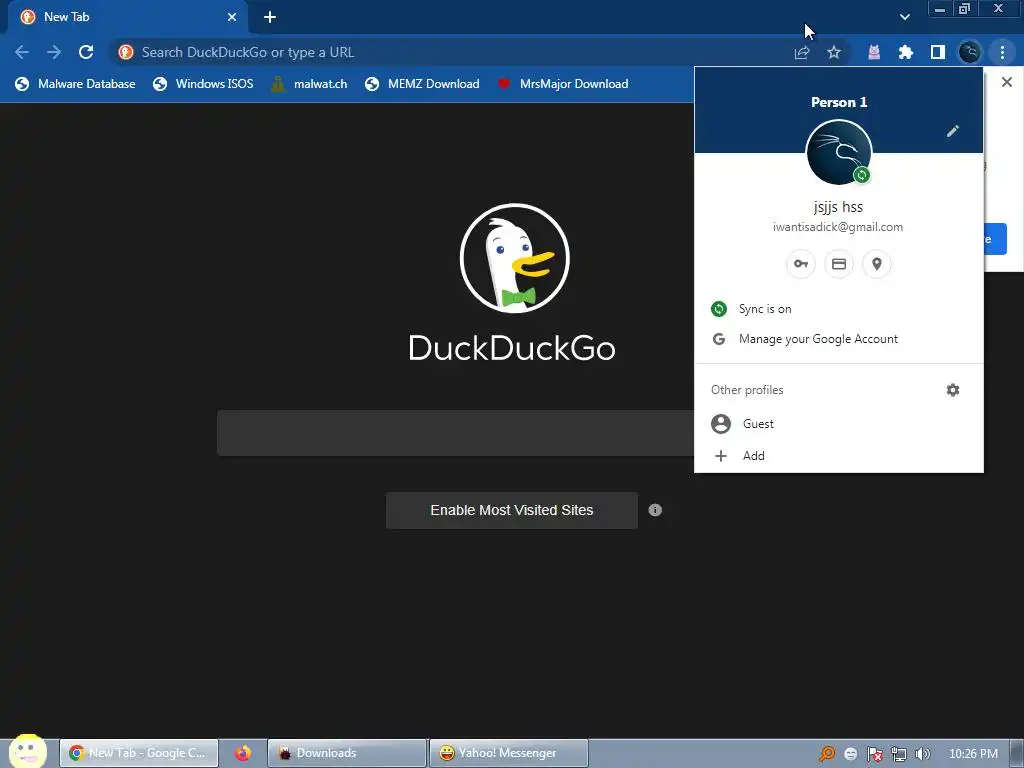Click the profile avatar in the toolbar
The width and height of the screenshot is (1024, 768).
[x=970, y=52]
